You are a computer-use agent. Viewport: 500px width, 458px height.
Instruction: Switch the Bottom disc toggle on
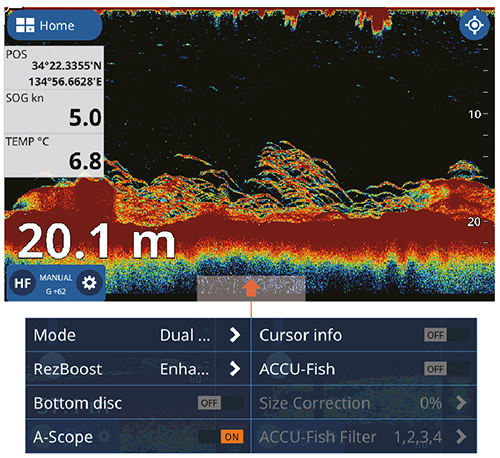[x=220, y=403]
